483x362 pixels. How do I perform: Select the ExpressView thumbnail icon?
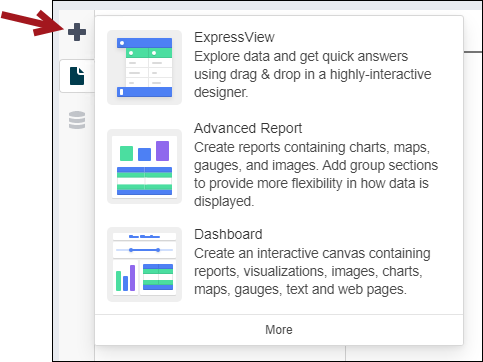coord(144,67)
